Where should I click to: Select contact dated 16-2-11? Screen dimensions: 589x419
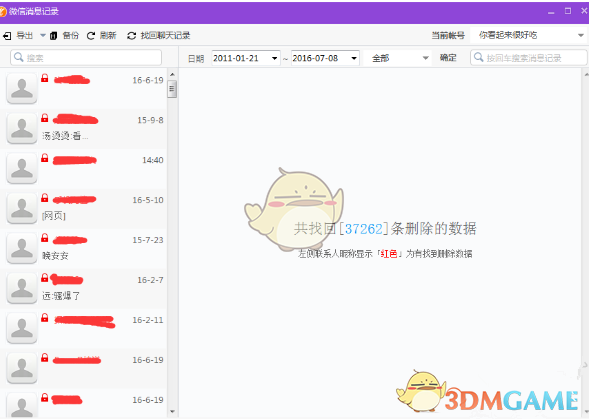tap(83, 328)
